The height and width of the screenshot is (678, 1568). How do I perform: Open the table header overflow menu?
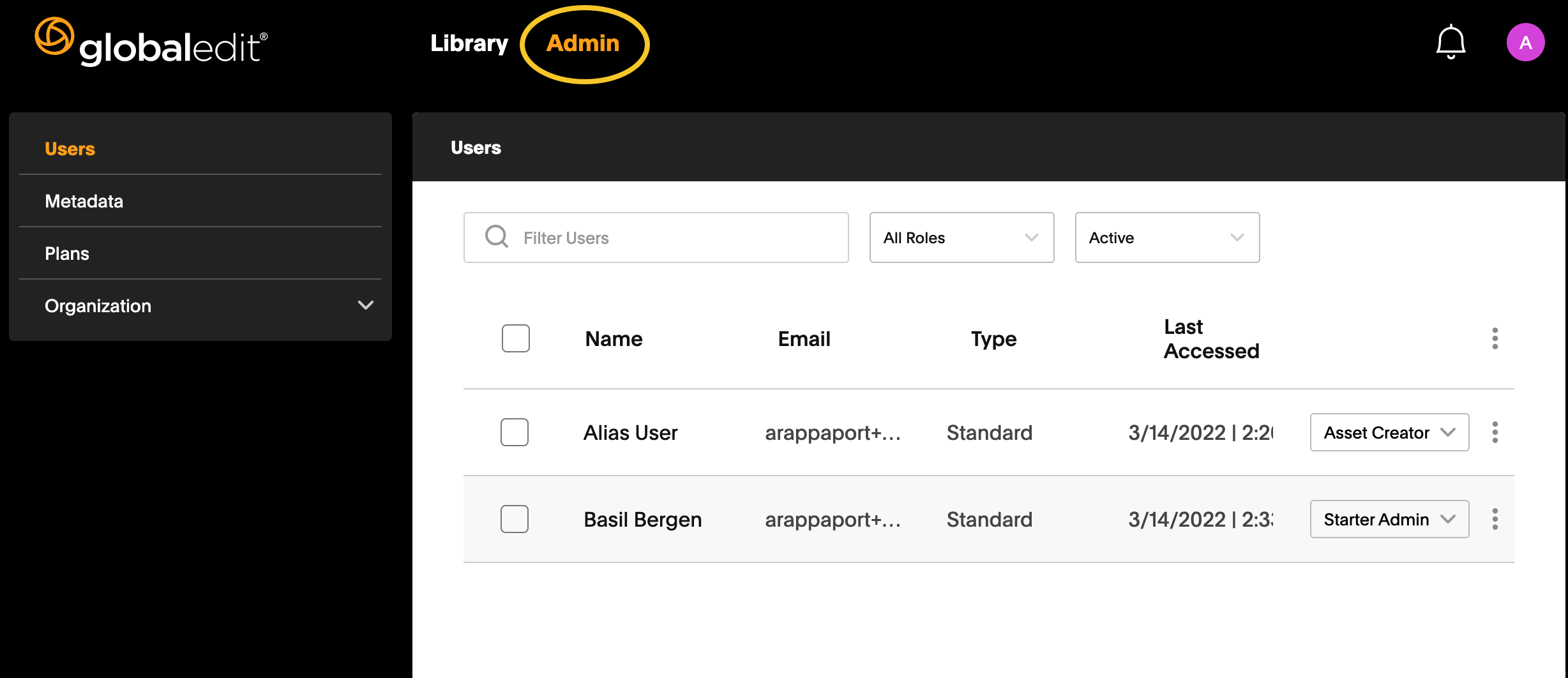tap(1495, 338)
